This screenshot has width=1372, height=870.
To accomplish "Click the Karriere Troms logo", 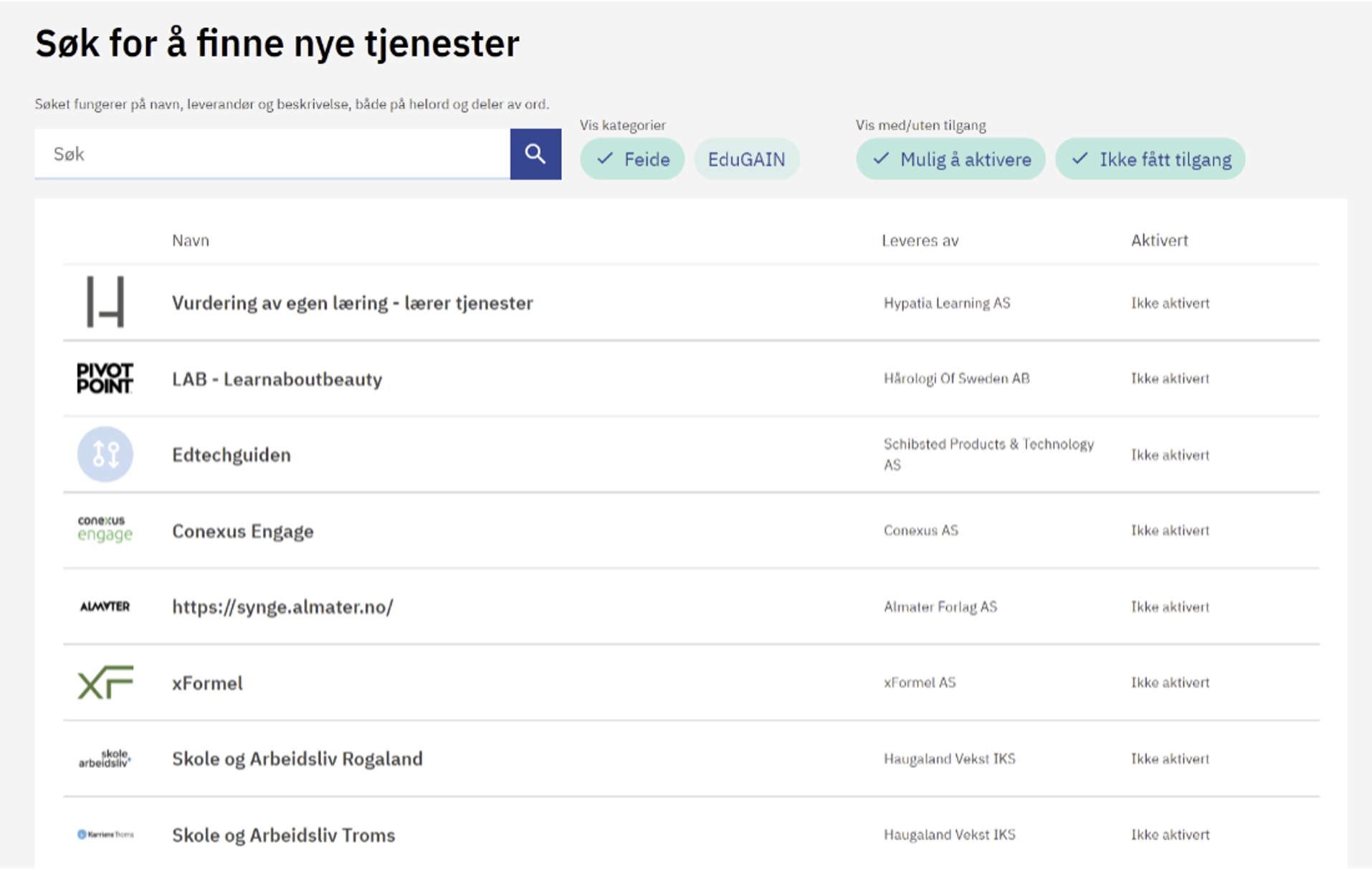I will click(105, 834).
